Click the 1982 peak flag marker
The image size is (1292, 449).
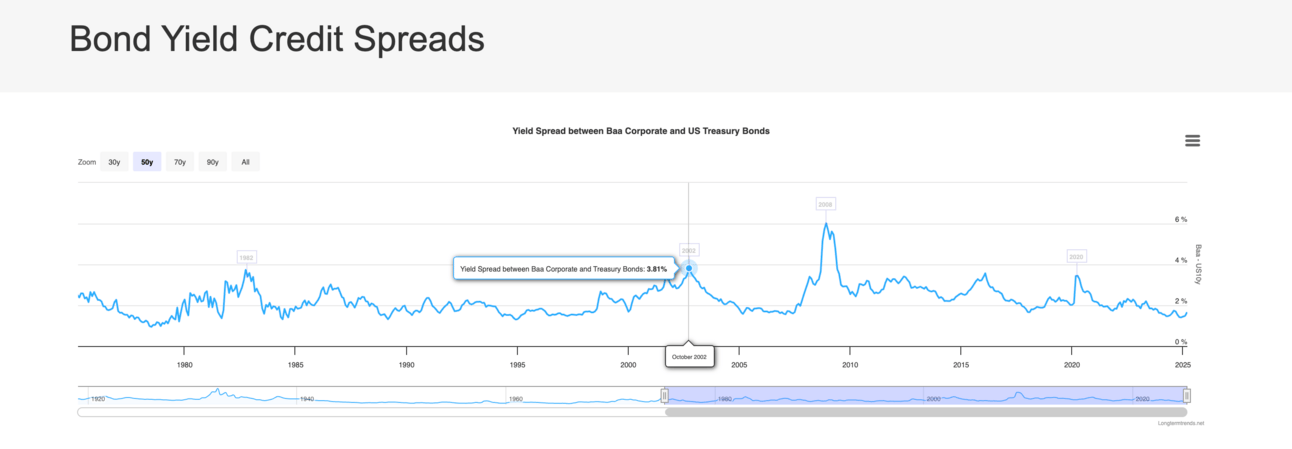click(247, 257)
